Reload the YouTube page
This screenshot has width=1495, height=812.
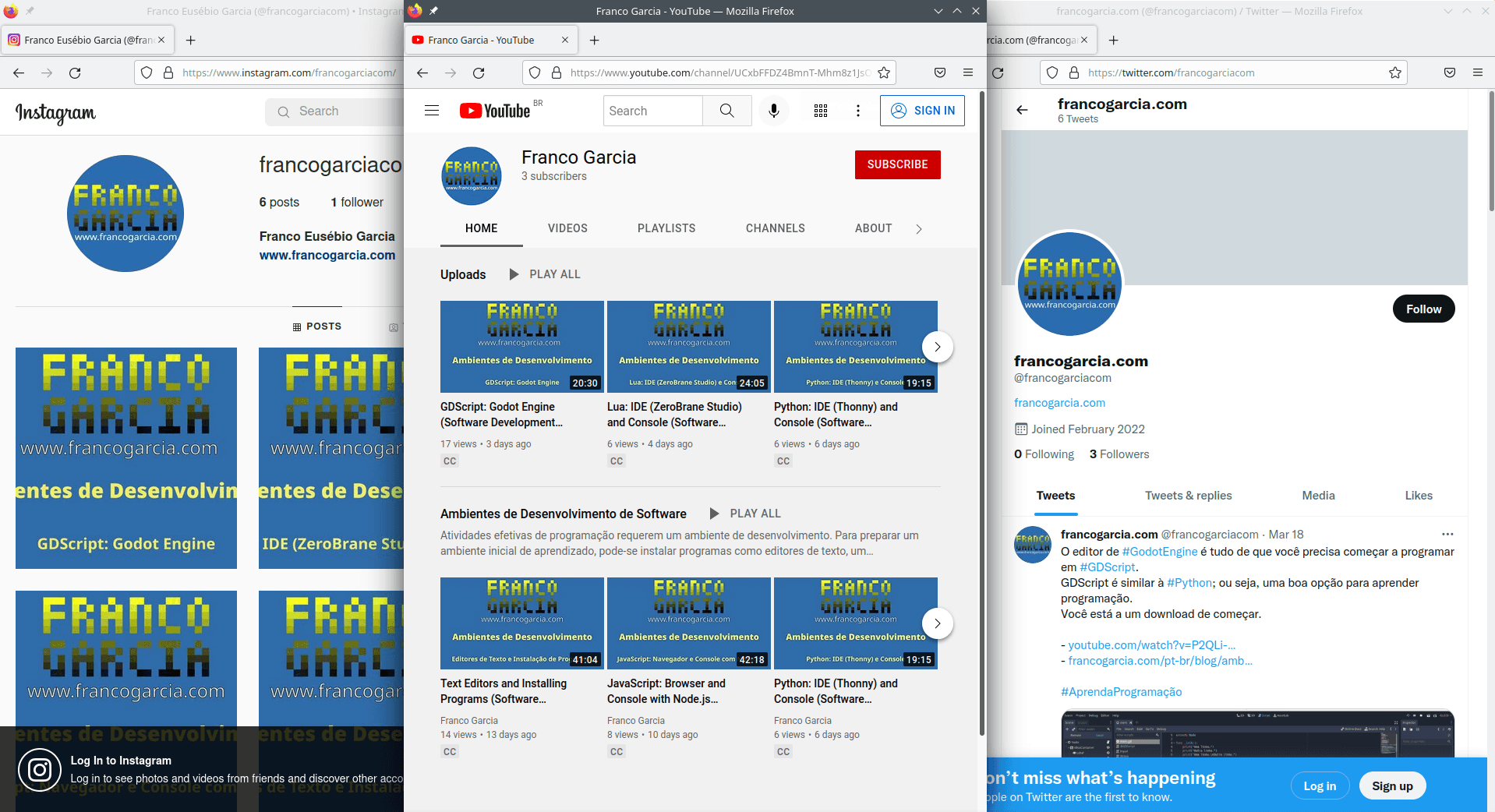point(479,72)
